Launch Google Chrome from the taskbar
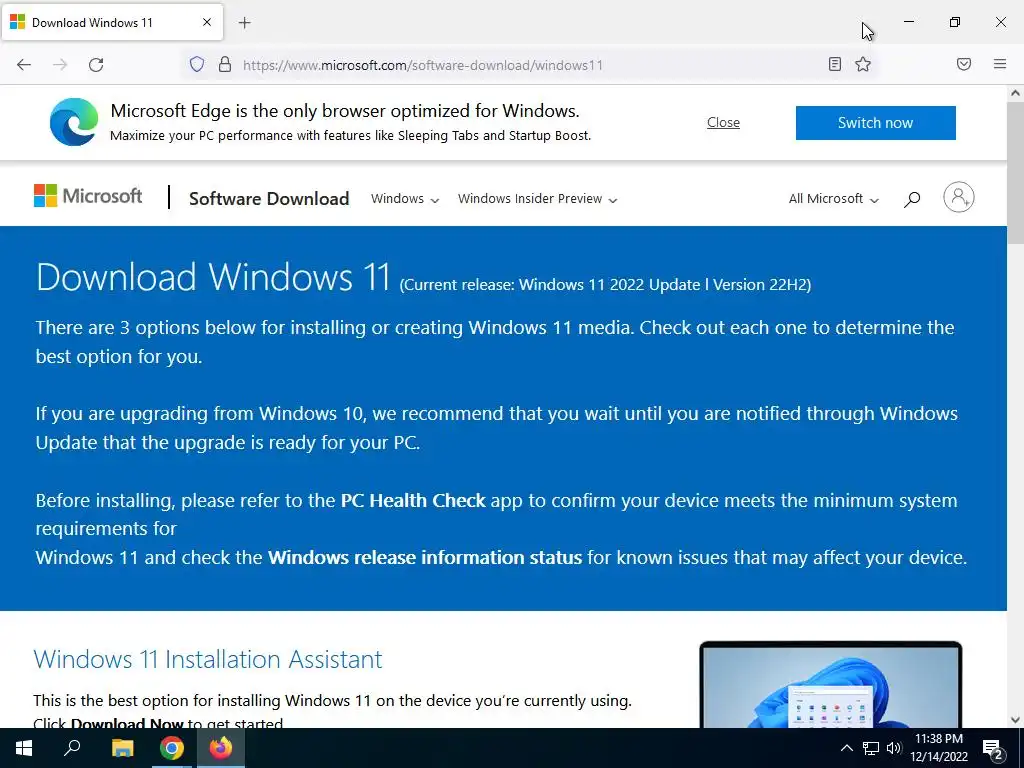The image size is (1024, 768). pyautogui.click(x=172, y=748)
